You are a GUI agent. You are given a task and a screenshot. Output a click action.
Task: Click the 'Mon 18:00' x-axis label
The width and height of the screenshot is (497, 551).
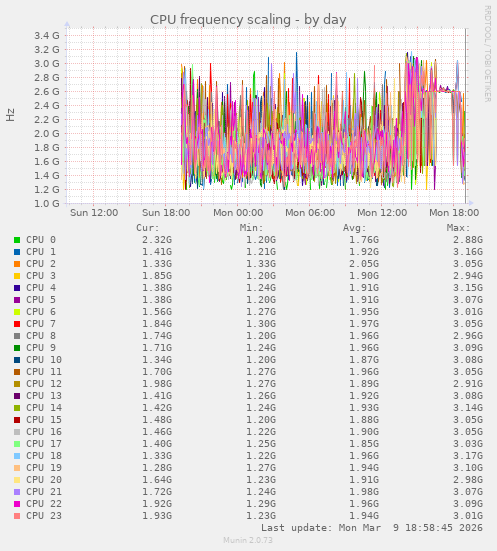[454, 213]
